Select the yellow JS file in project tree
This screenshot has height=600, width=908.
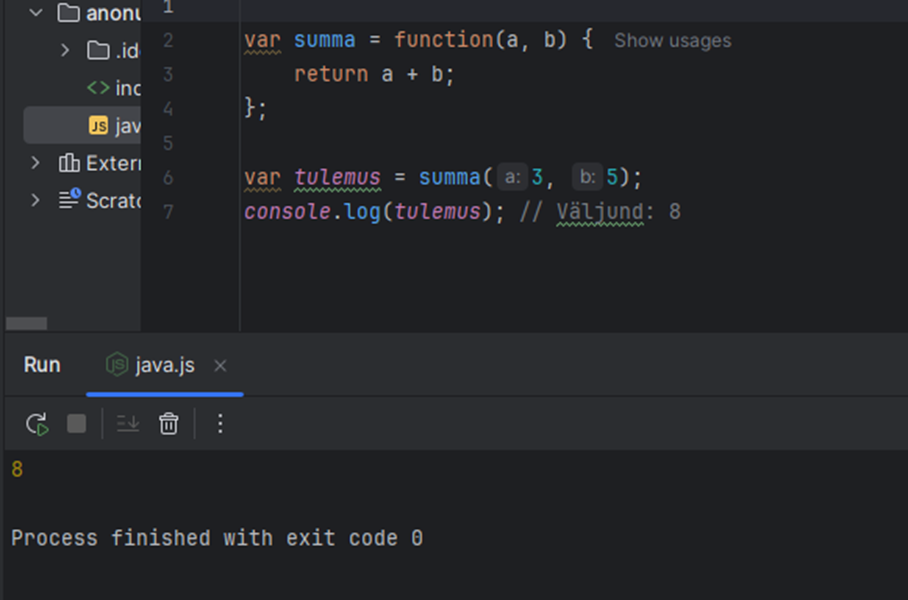[98, 126]
